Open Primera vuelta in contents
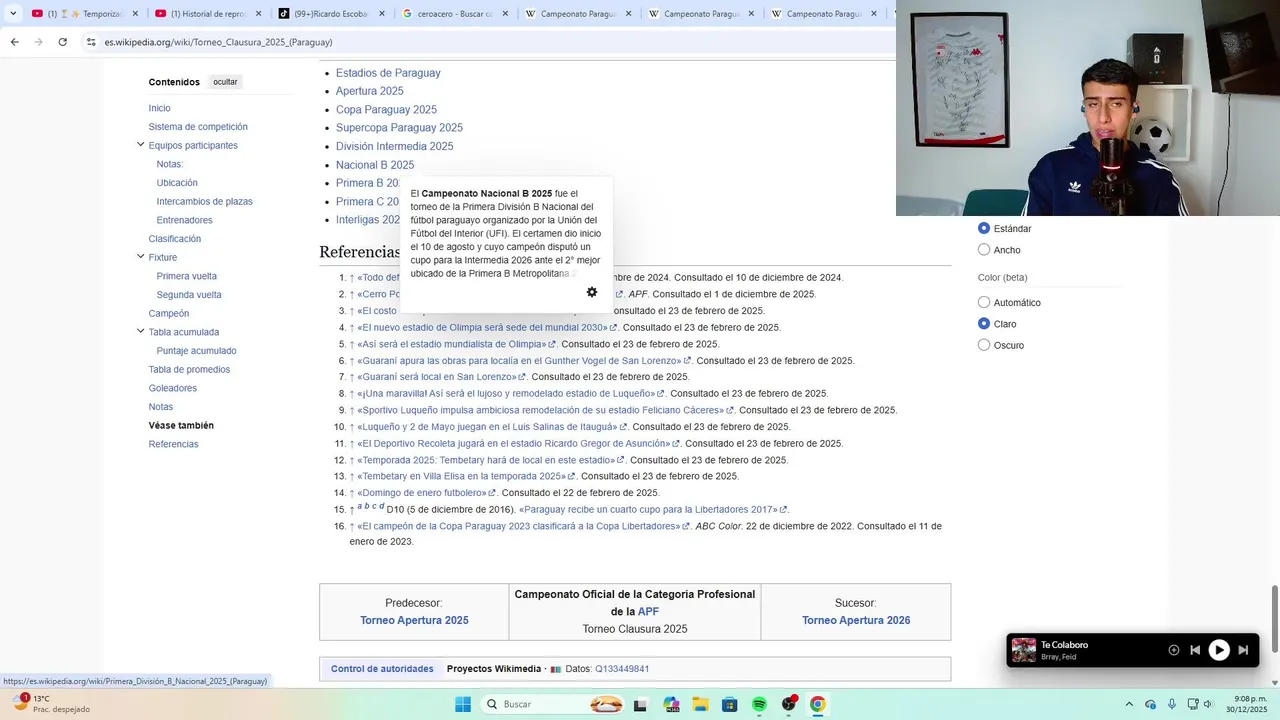Viewport: 1280px width, 720px height. 186,276
